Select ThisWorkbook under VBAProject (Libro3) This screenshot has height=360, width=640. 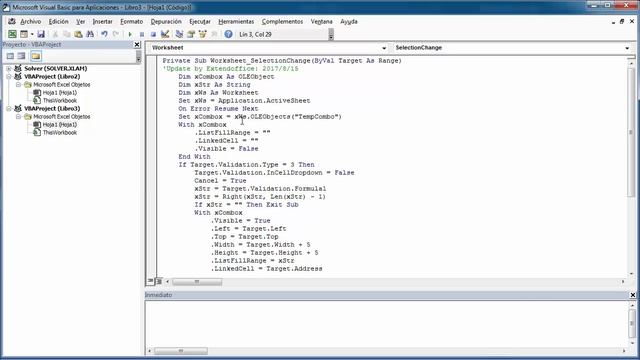60,133
